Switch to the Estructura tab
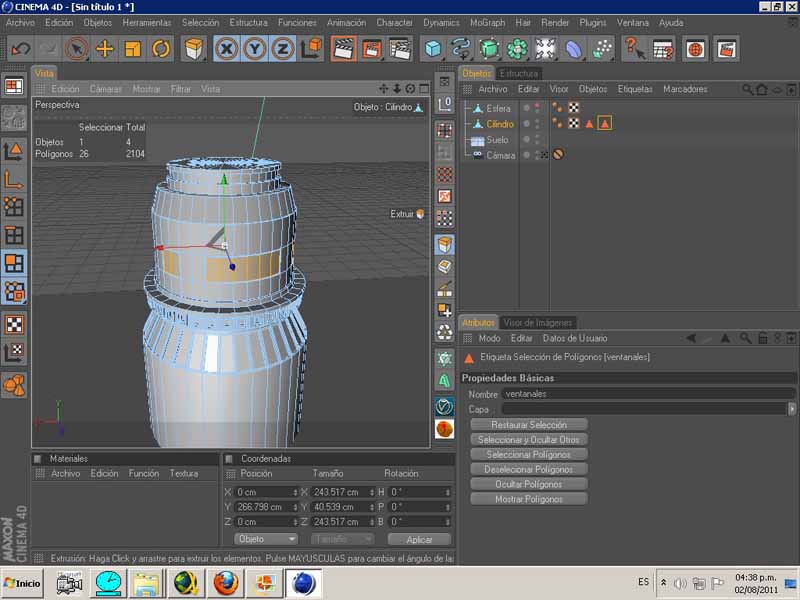800x600 pixels. (519, 73)
